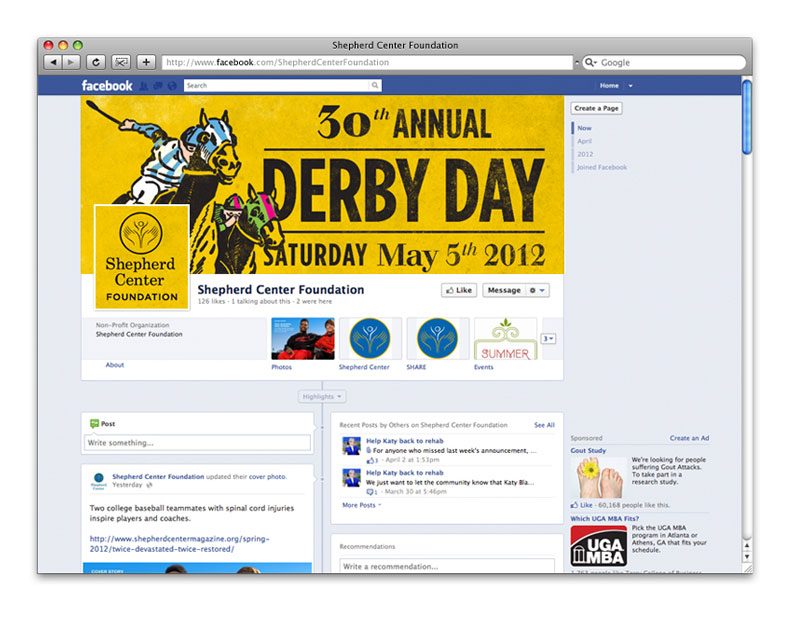Click the gear settings icon beside Message

coord(533,291)
